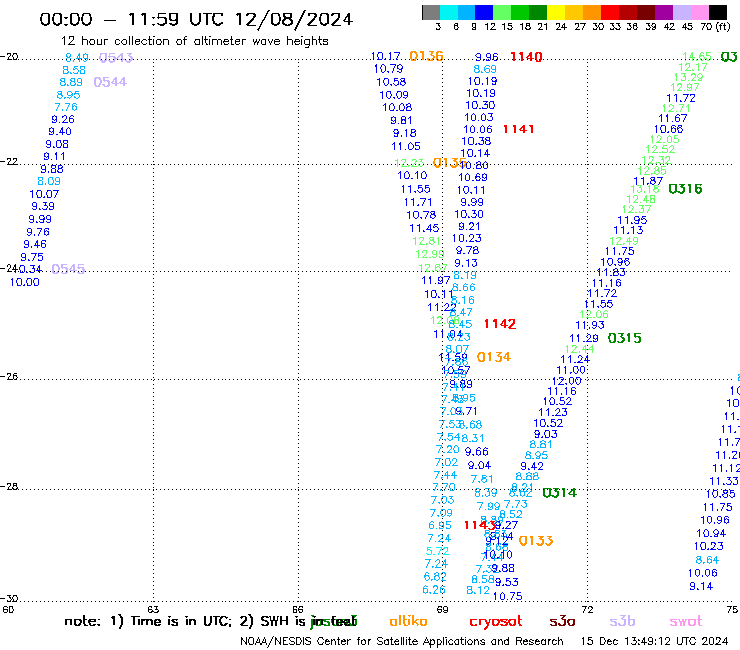The image size is (740, 650).
Task: Click the gray 3 ft legend swatch
Action: pyautogui.click(x=431, y=12)
